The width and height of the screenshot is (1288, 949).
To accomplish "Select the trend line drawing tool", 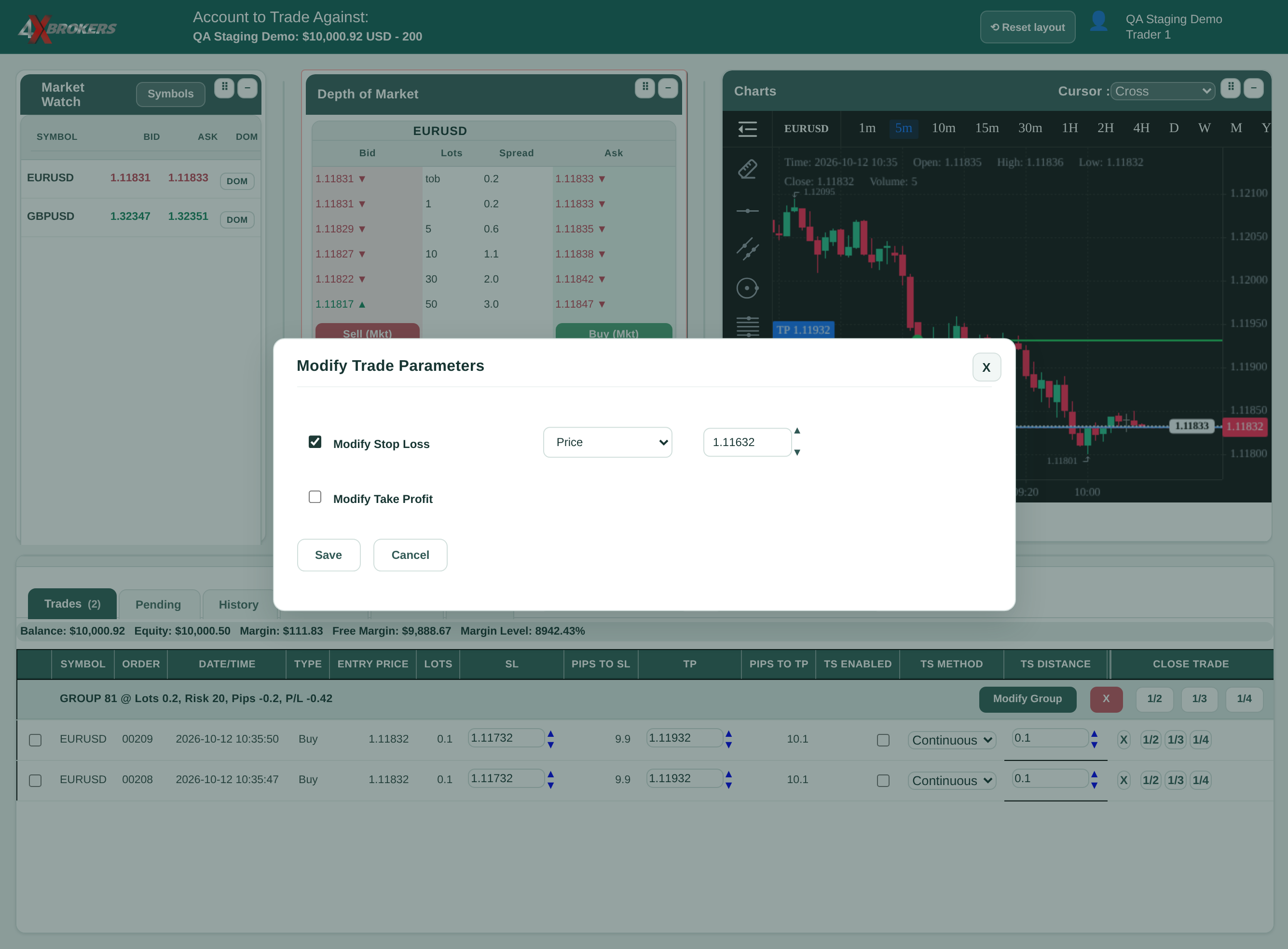I will [747, 249].
